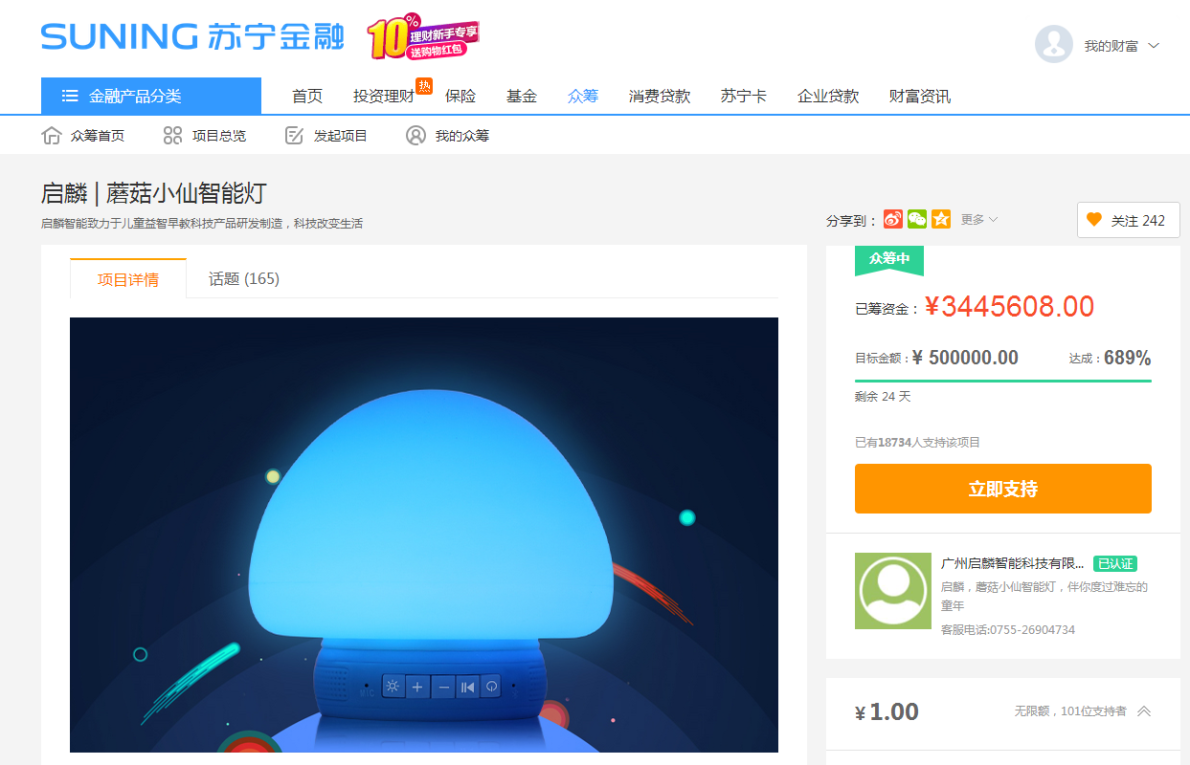The image size is (1190, 765).
Task: Open the 消费贷款 nav item
Action: pyautogui.click(x=660, y=96)
